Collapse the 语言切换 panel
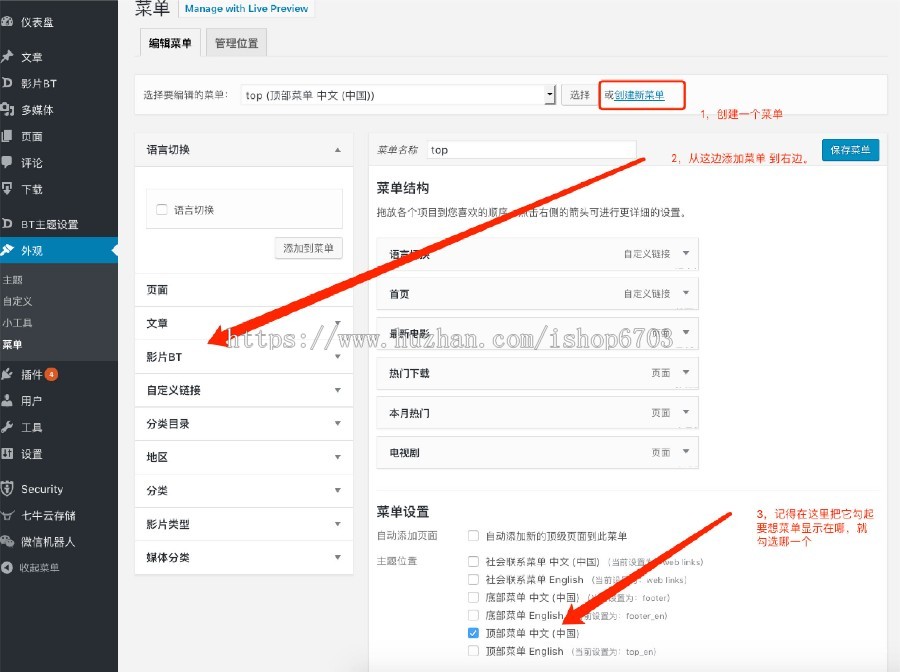This screenshot has height=672, width=900. [338, 150]
